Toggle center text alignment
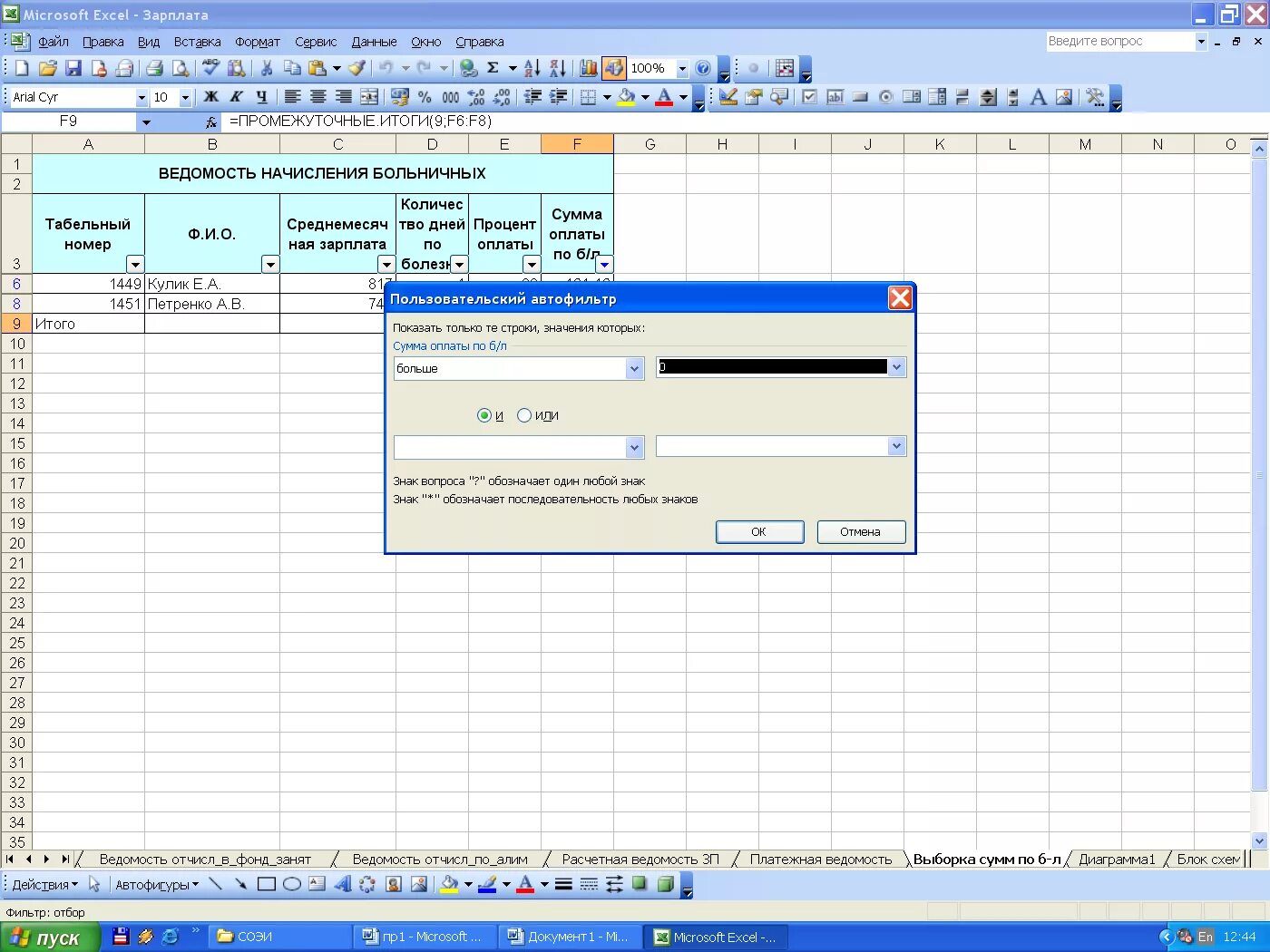The image size is (1270, 952). 317,97
